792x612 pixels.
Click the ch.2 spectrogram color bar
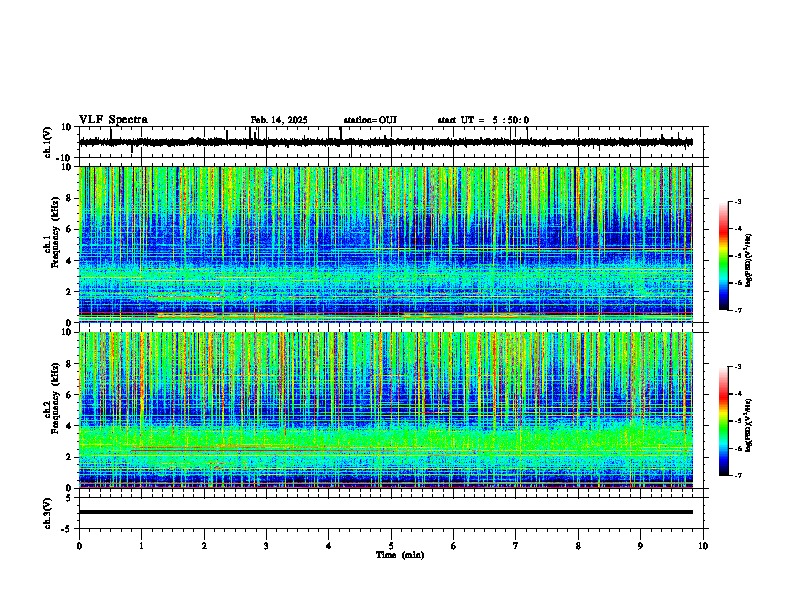[724, 421]
